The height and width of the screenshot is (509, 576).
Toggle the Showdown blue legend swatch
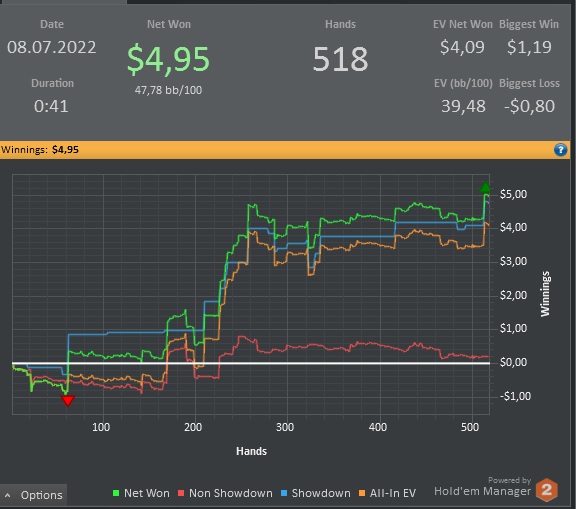(284, 493)
